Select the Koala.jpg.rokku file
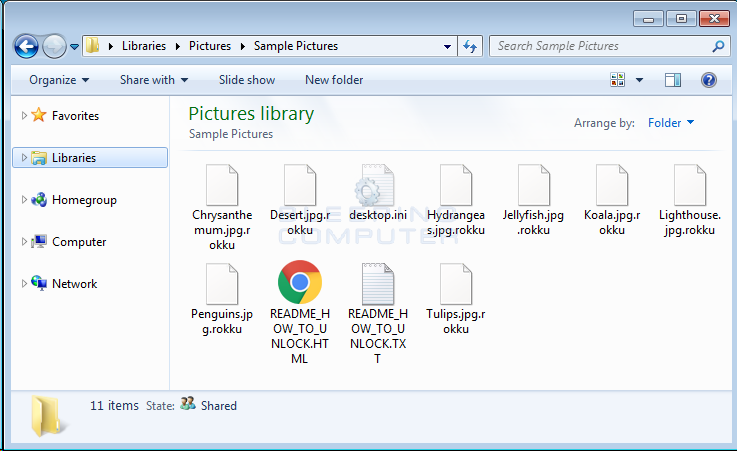 pos(612,200)
